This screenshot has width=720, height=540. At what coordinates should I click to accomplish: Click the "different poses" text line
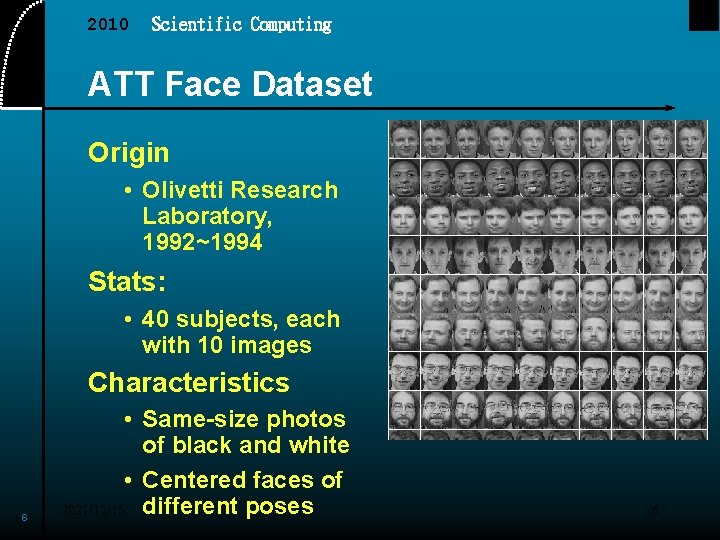228,506
